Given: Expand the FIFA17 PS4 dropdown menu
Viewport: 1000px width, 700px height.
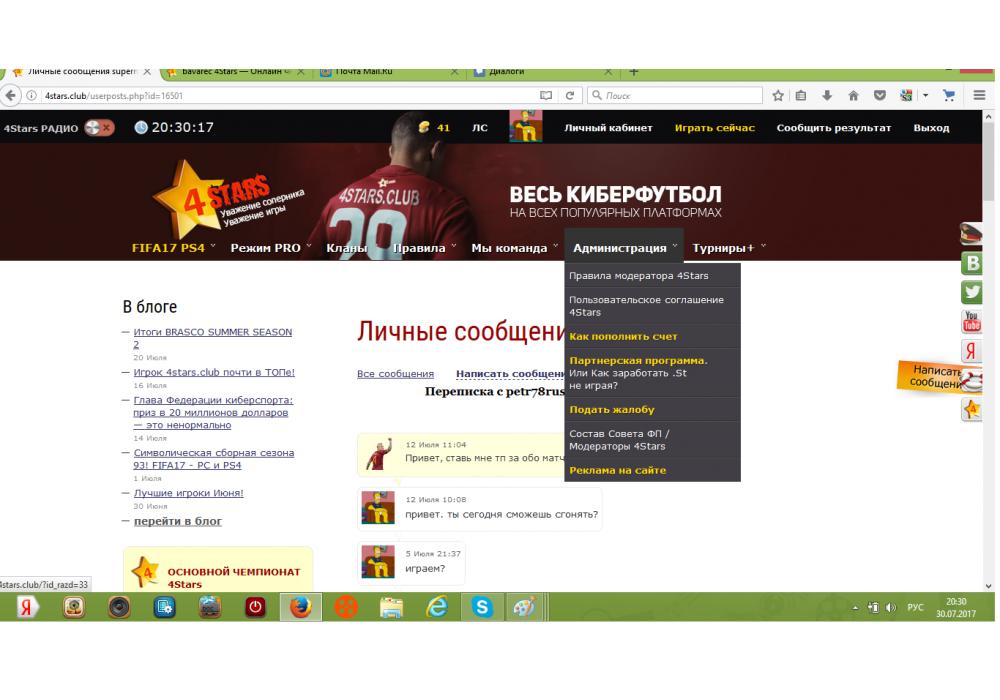Looking at the screenshot, I should 175,248.
